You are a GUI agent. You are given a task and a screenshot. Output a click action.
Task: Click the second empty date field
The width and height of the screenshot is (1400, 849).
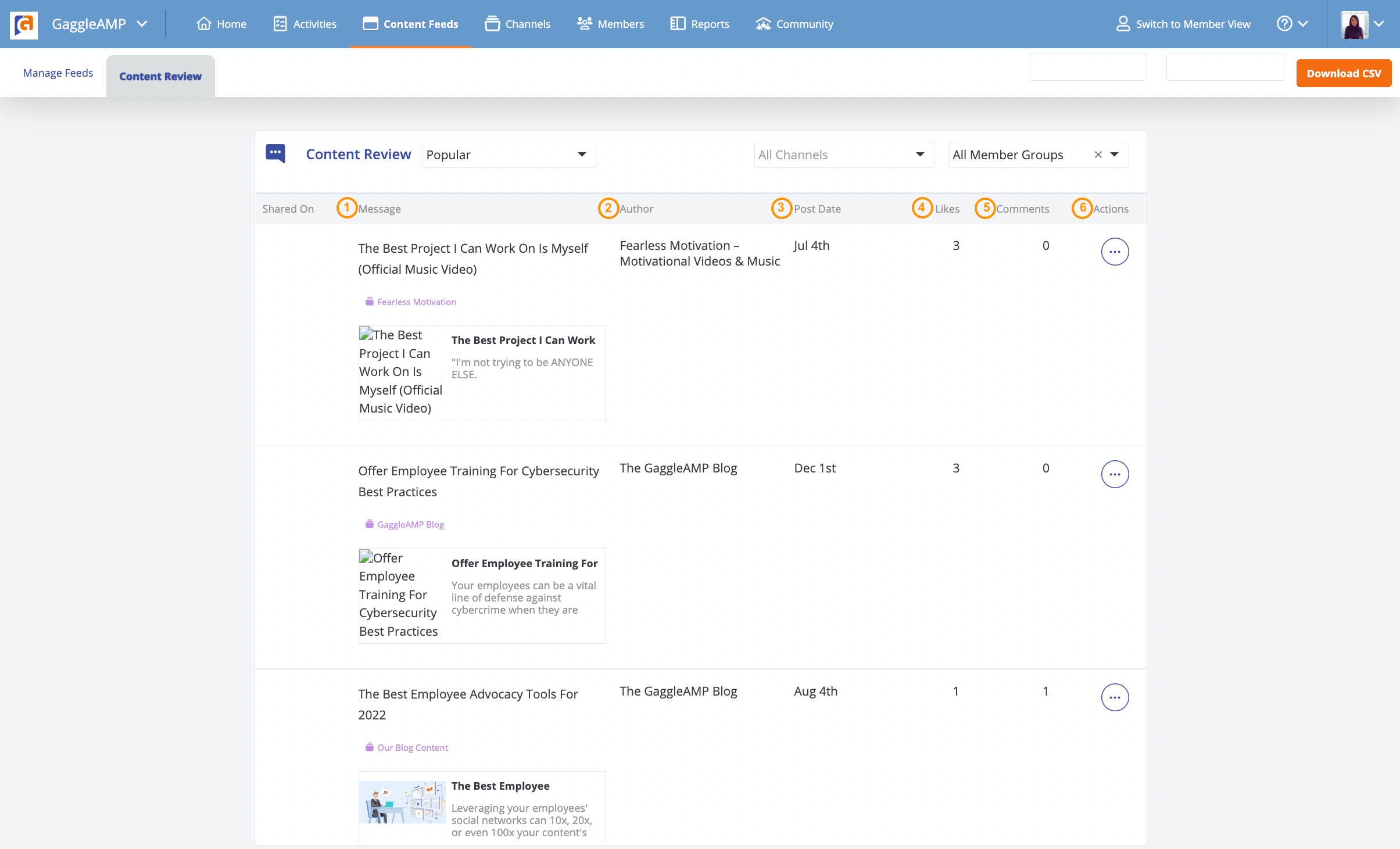tap(1225, 67)
